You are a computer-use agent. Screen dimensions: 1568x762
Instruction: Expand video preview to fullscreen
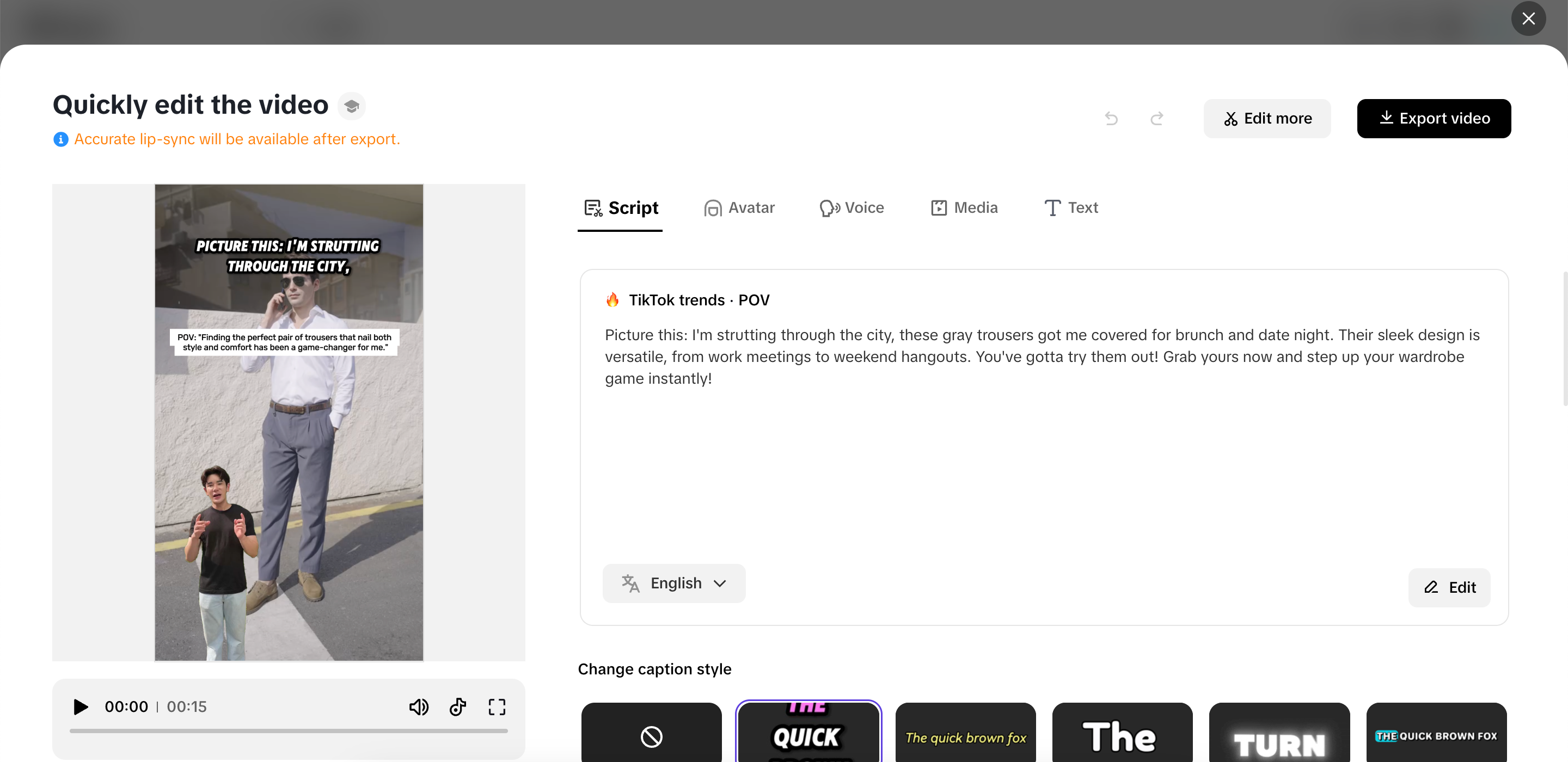pos(496,706)
